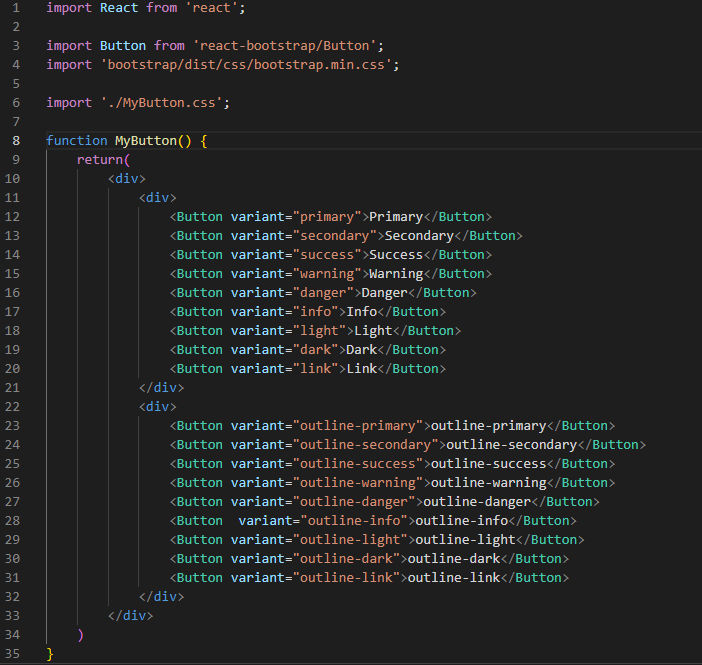Click the opening <div> tag on line 22
Image resolution: width=702 pixels, height=665 pixels.
(158, 407)
